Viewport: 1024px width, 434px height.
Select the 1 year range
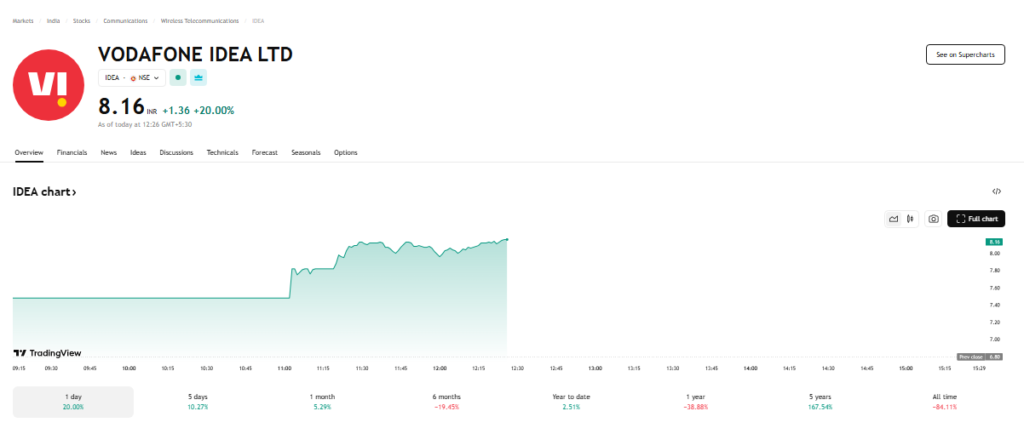(x=695, y=402)
